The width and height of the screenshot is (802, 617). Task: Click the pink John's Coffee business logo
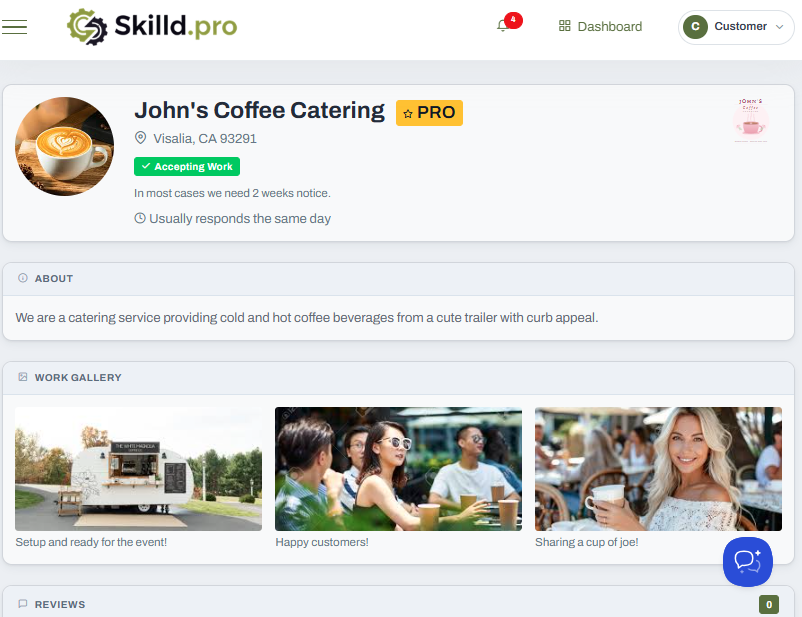tap(750, 120)
